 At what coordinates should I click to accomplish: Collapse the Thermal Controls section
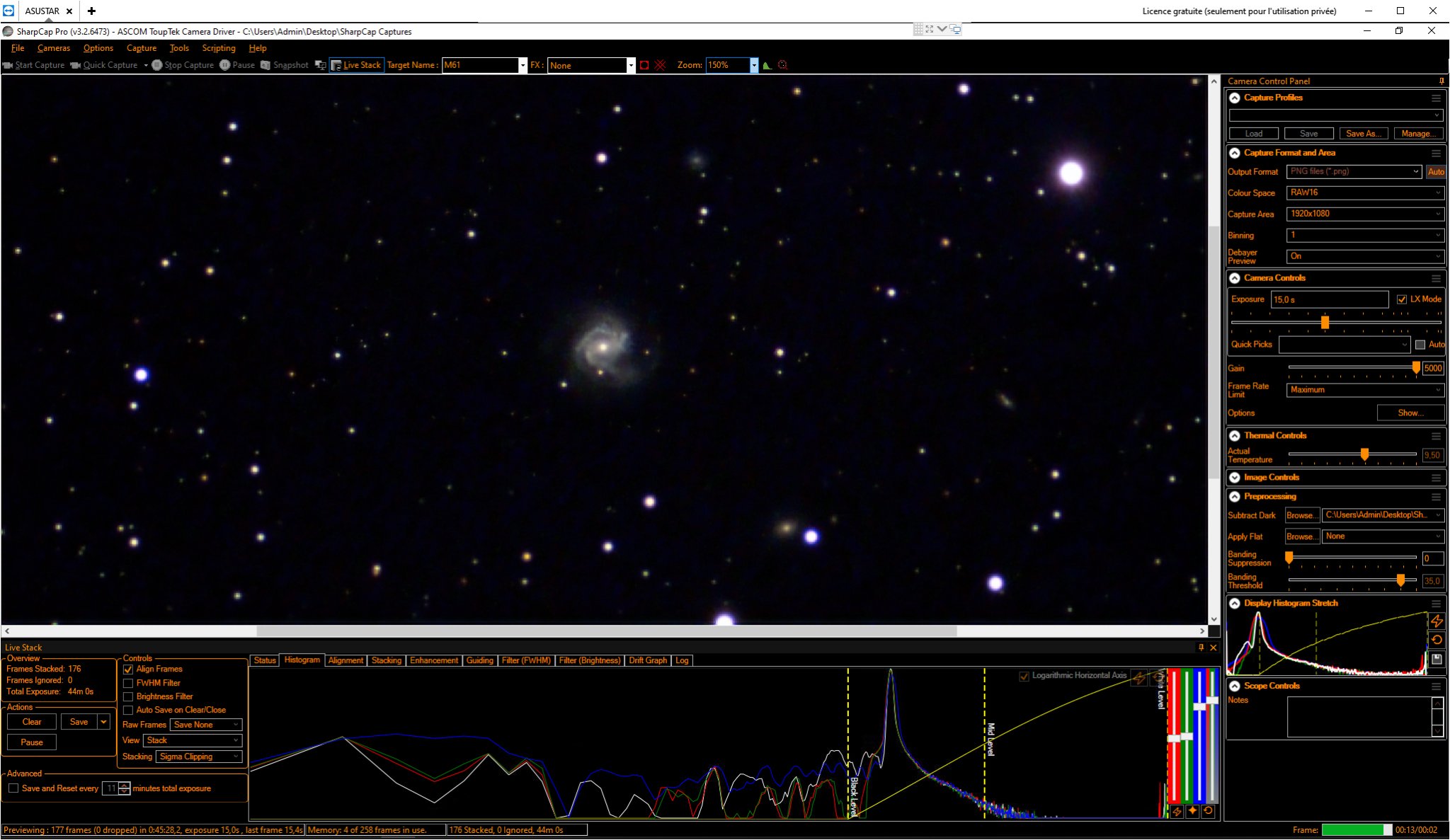pyautogui.click(x=1235, y=436)
